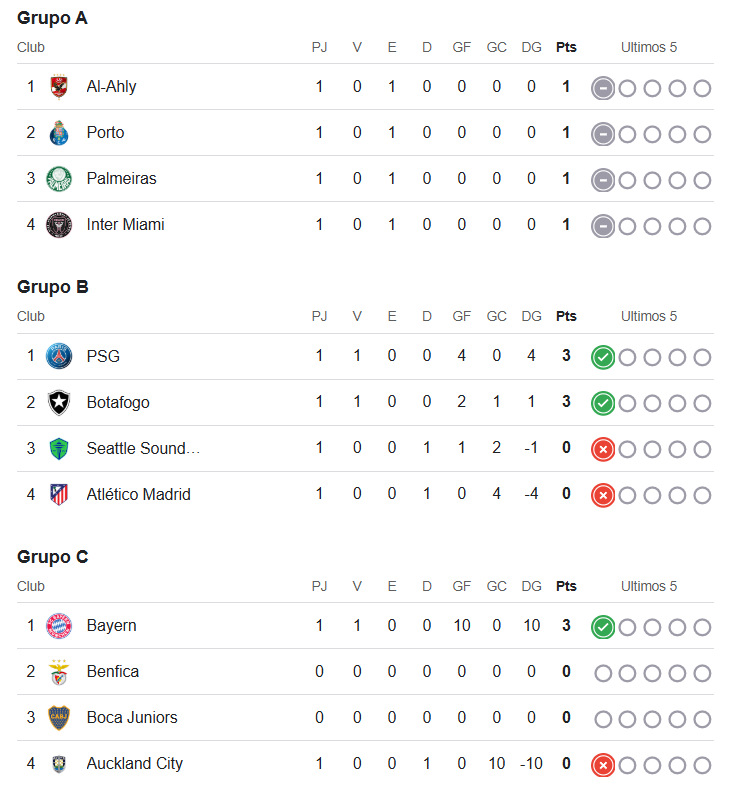Click the Grupo C heading
738x788 pixels.
pos(53,557)
